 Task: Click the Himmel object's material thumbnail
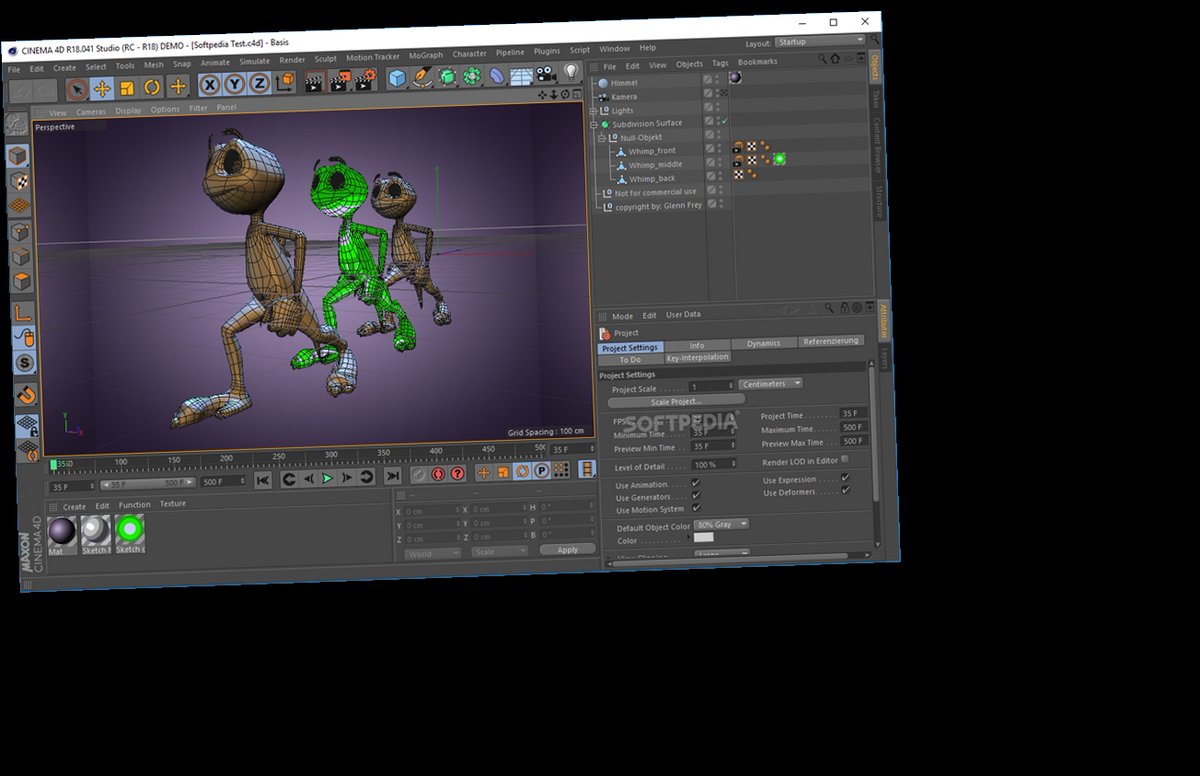pyautogui.click(x=735, y=78)
